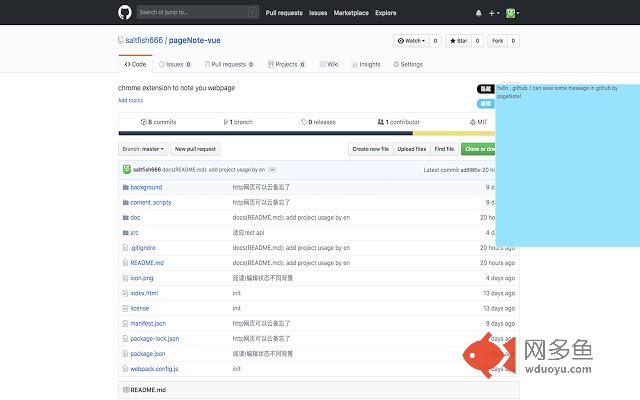Switch to the repository Issues tab
The height and width of the screenshot is (400, 640).
coord(175,64)
